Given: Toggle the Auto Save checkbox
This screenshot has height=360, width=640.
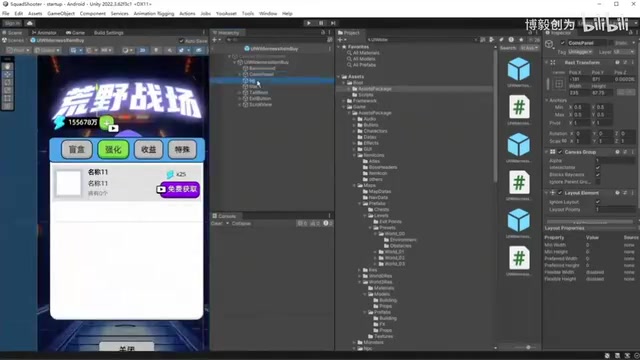Looking at the screenshot, I should pos(182,41).
